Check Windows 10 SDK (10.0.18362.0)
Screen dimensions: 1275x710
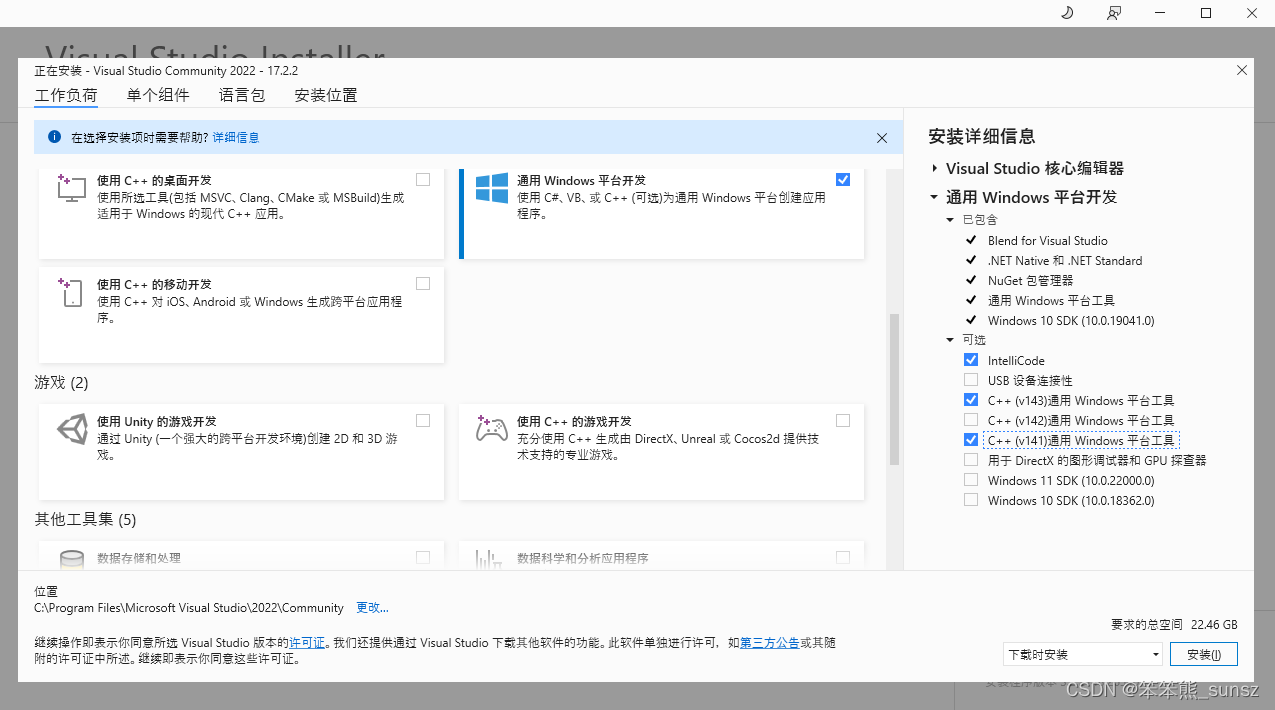coord(971,500)
